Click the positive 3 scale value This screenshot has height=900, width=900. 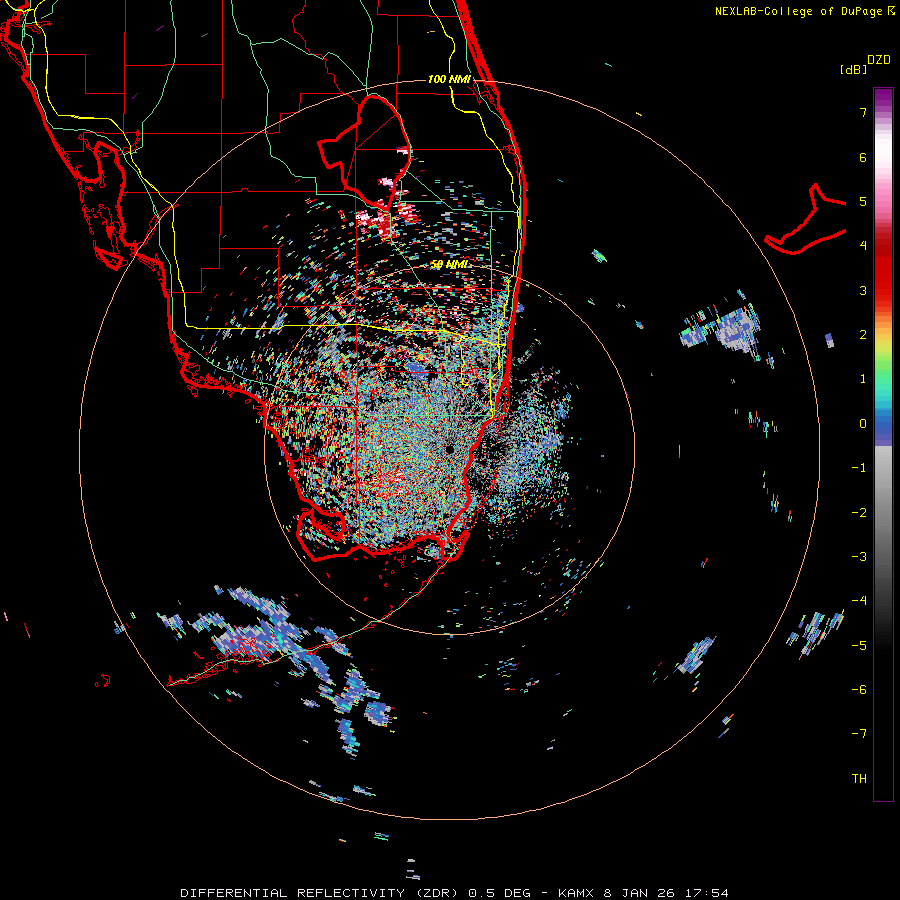pos(863,290)
